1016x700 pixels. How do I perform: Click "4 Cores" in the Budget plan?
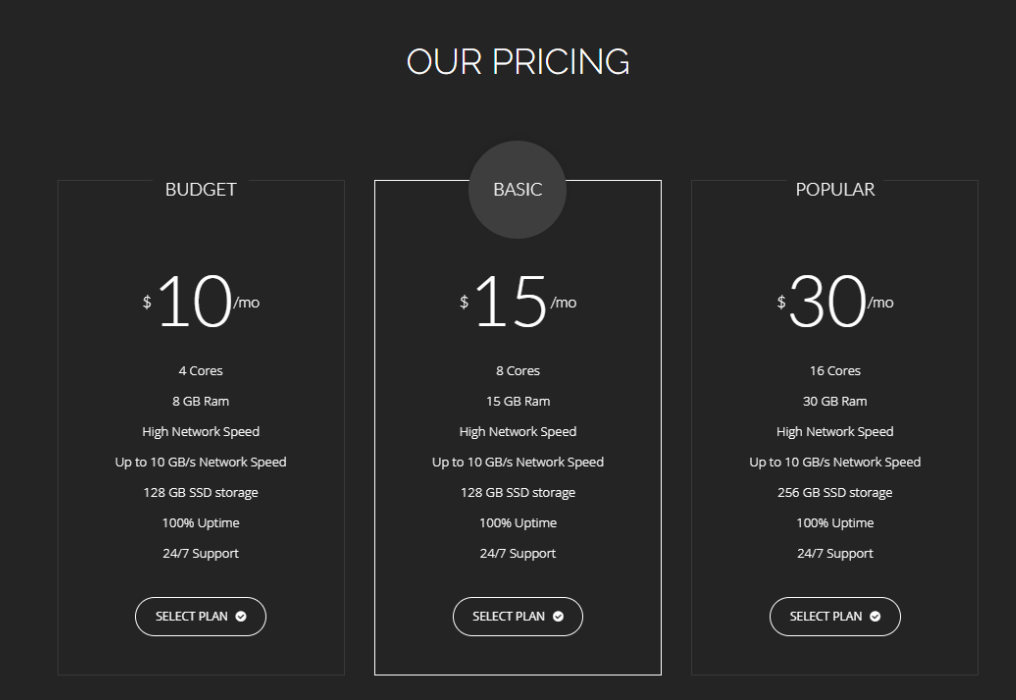click(201, 371)
